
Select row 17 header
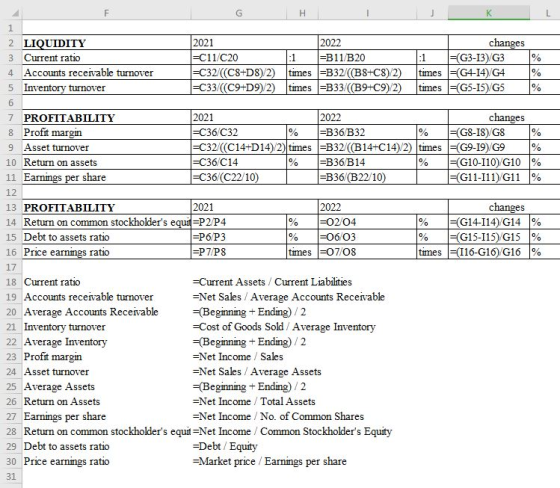[x=11, y=267]
